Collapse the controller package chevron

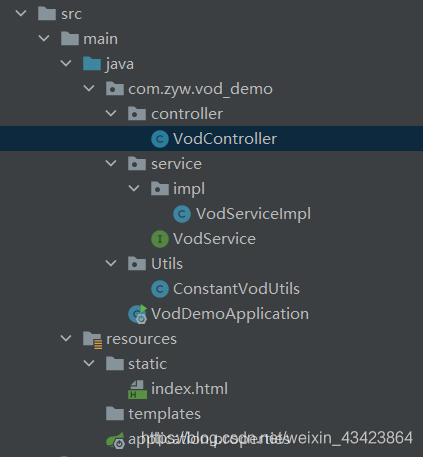click(x=111, y=113)
